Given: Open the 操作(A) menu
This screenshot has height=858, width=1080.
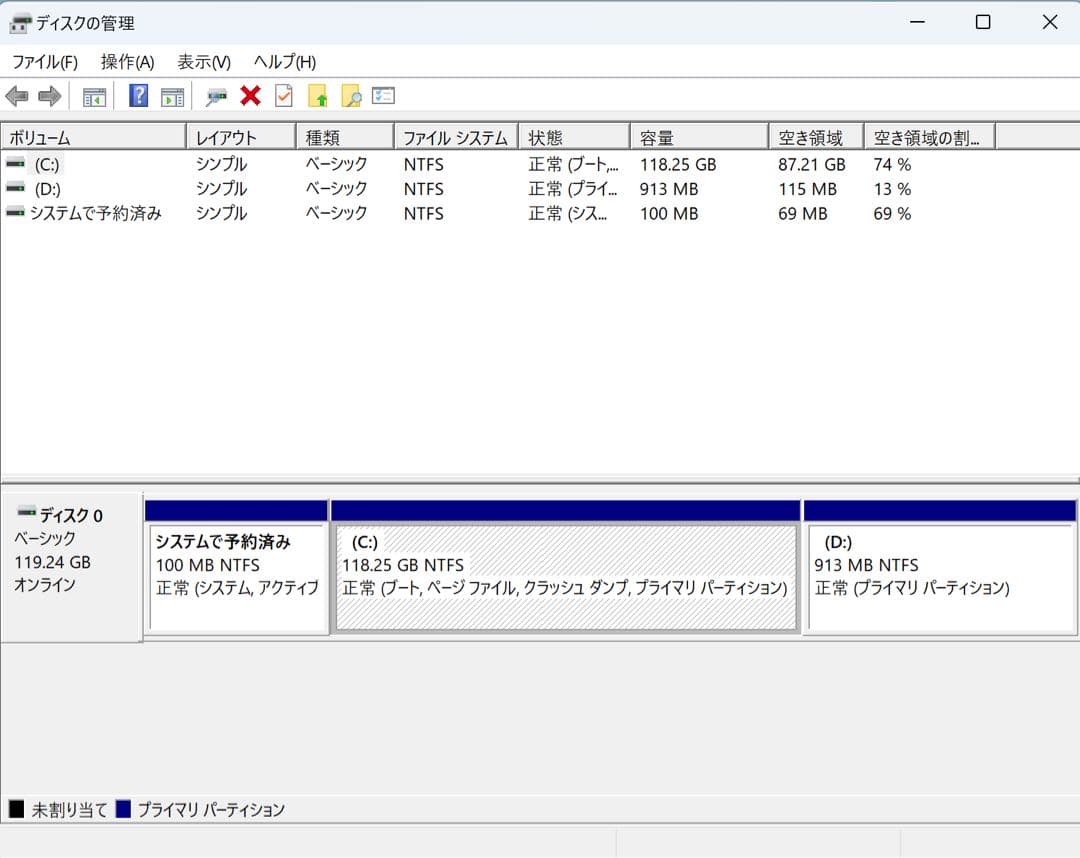Looking at the screenshot, I should [x=127, y=62].
